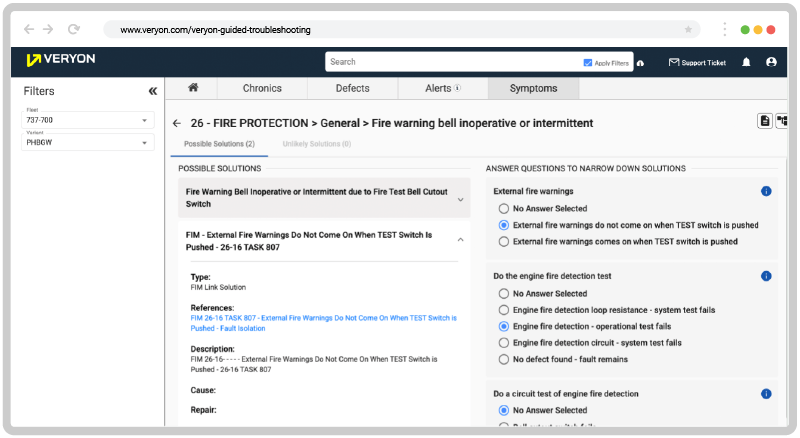Select 'Engine fire detection circuit - system test fails'
Image resolution: width=800 pixels, height=438 pixels.
point(504,342)
